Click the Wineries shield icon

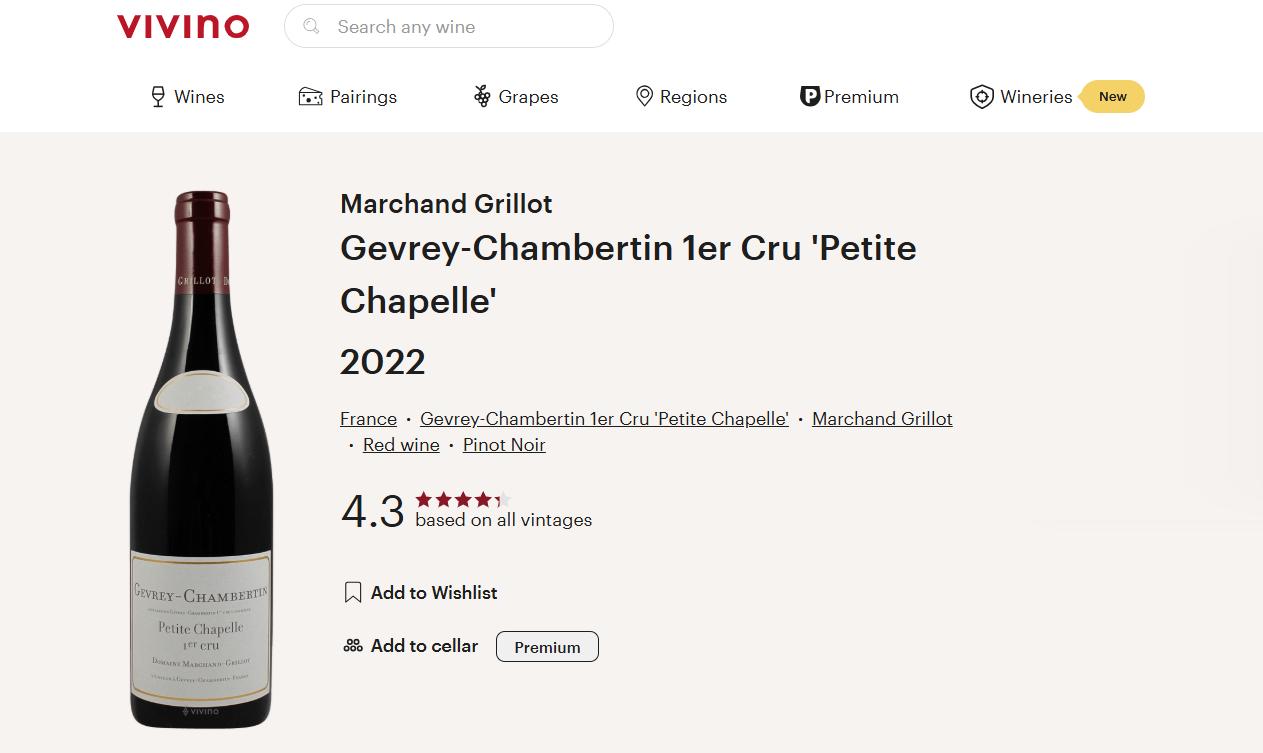click(981, 97)
